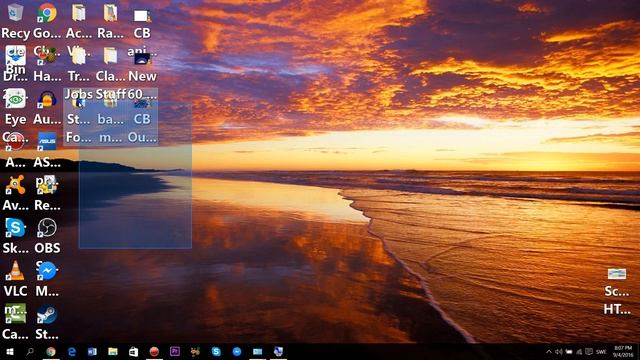
Task: Select the red ball shortcut labeled "A..."
Action: click(x=16, y=142)
